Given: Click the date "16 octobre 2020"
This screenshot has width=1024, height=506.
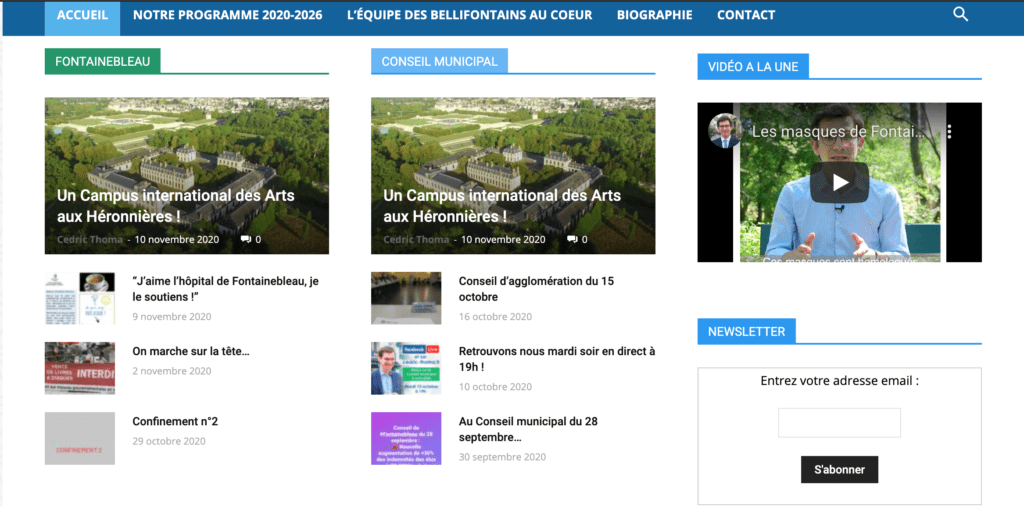Looking at the screenshot, I should point(495,317).
